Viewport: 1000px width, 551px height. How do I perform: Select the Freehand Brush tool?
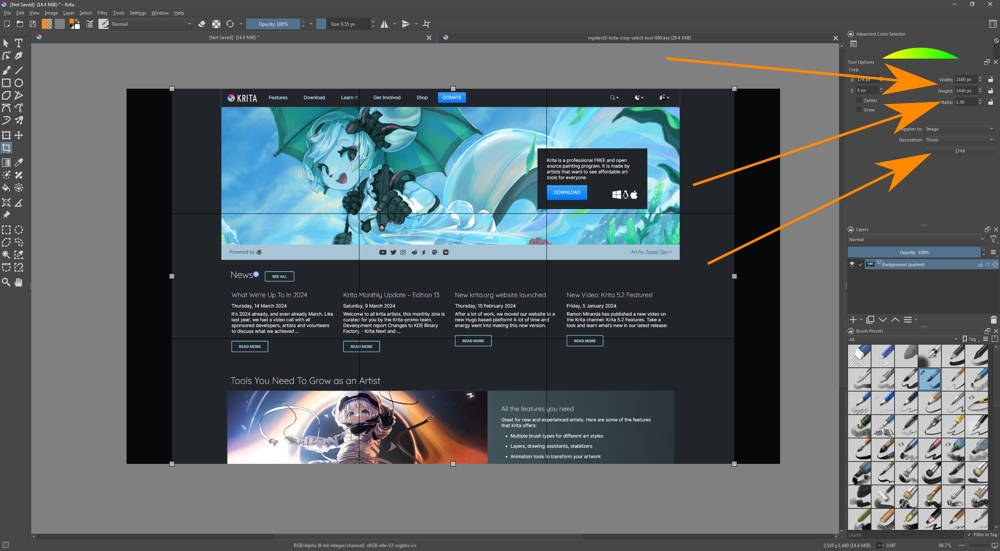pos(6,70)
